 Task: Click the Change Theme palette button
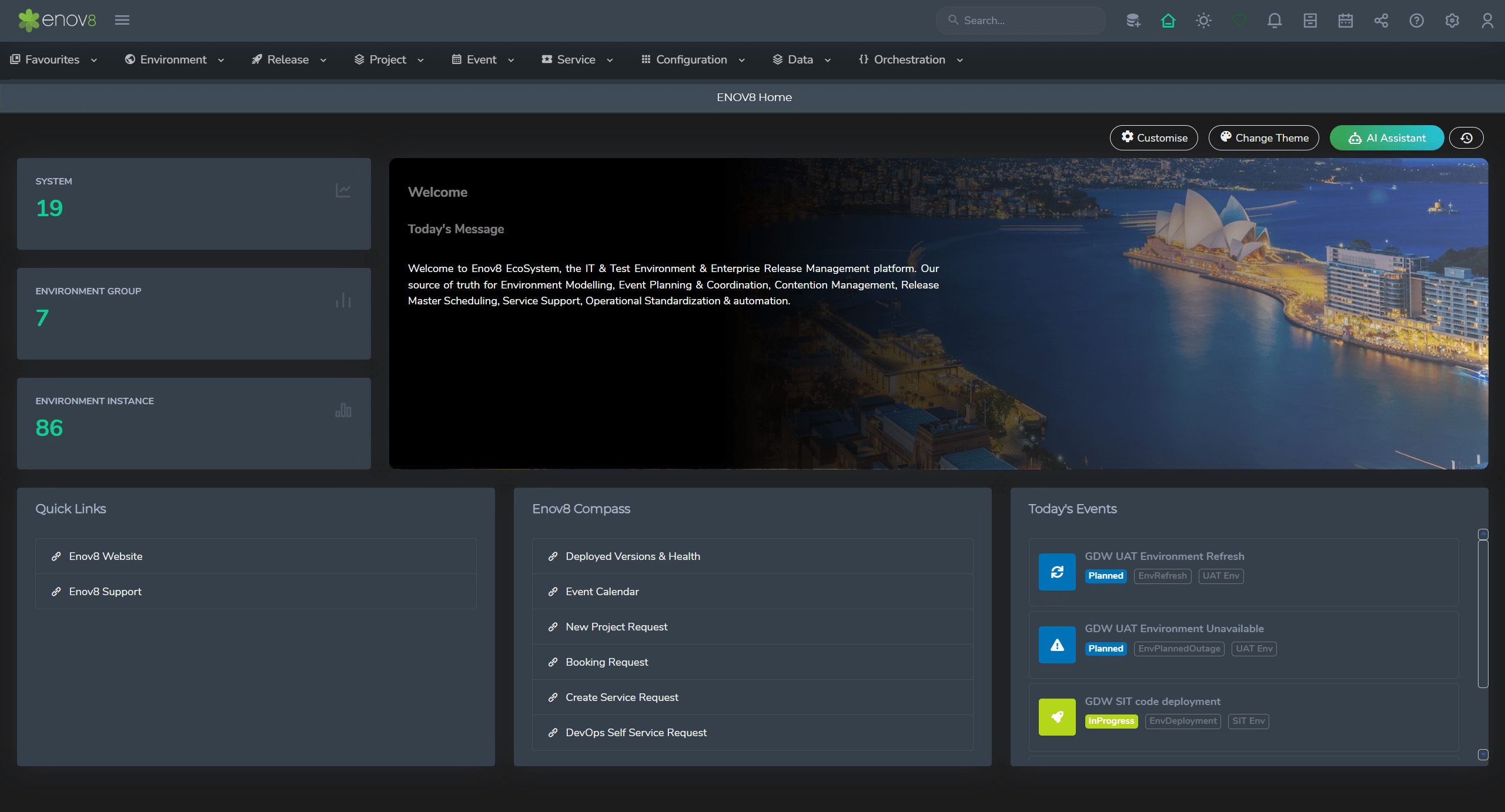coord(1263,138)
